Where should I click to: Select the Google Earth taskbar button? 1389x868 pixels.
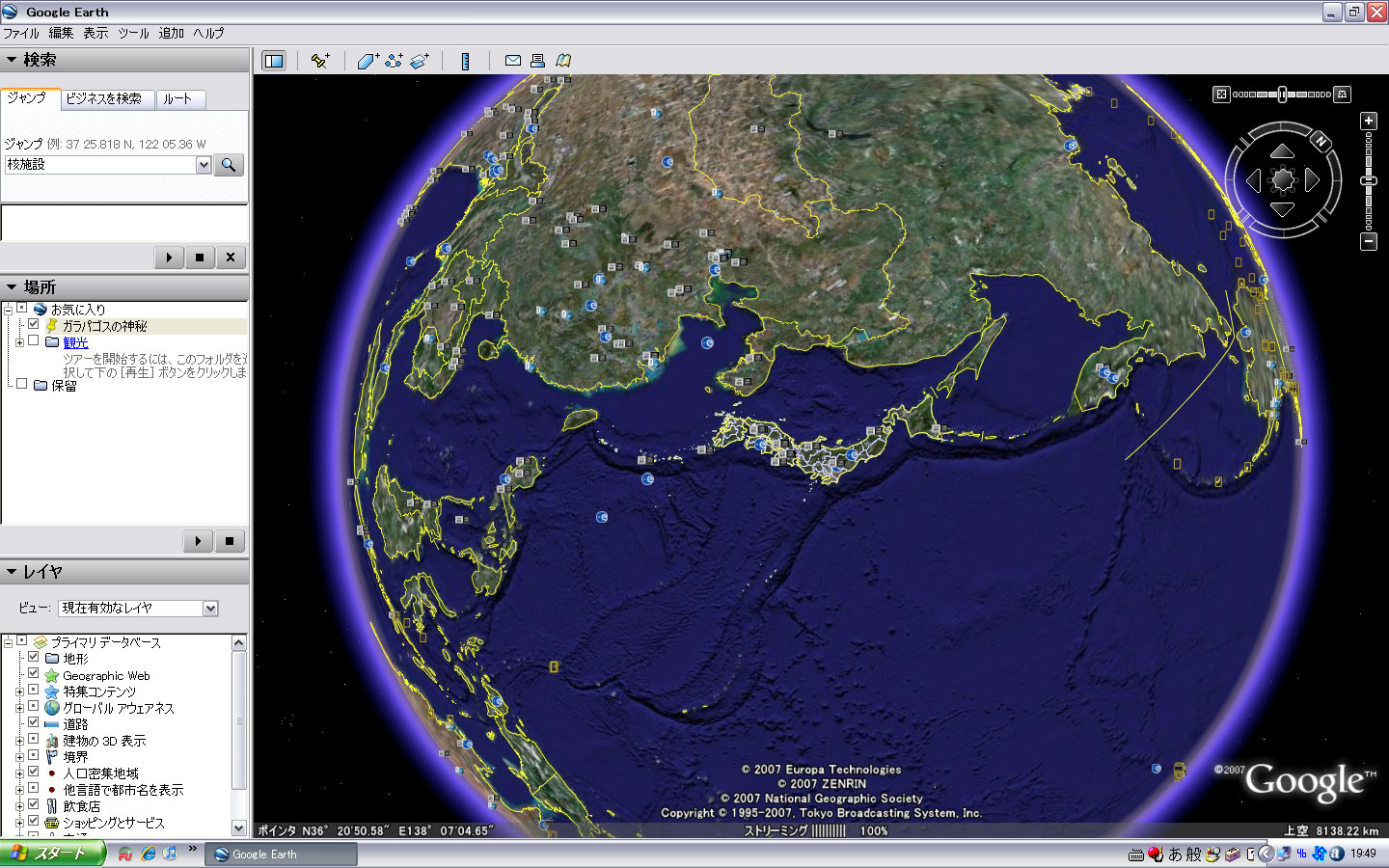click(x=281, y=854)
